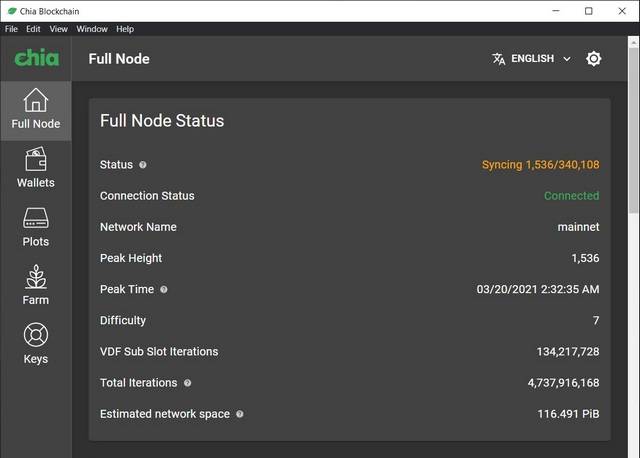Screen dimensions: 640x458
Task: Show help for the Status field
Action: [x=143, y=165]
